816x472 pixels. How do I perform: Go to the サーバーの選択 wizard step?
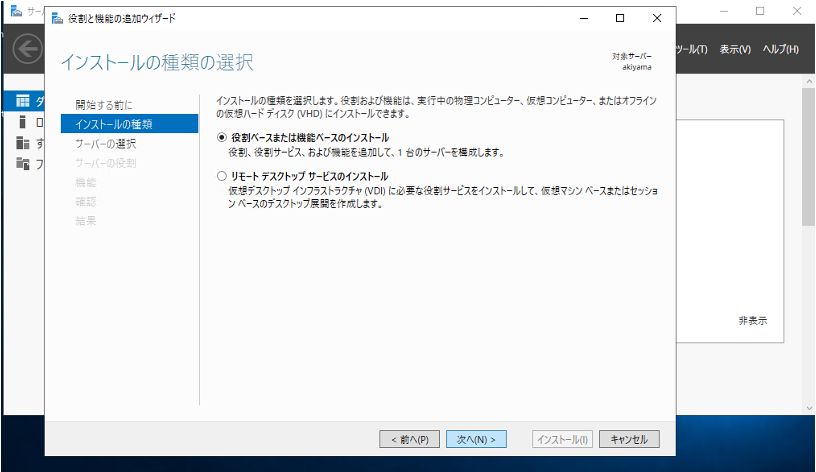click(x=106, y=144)
